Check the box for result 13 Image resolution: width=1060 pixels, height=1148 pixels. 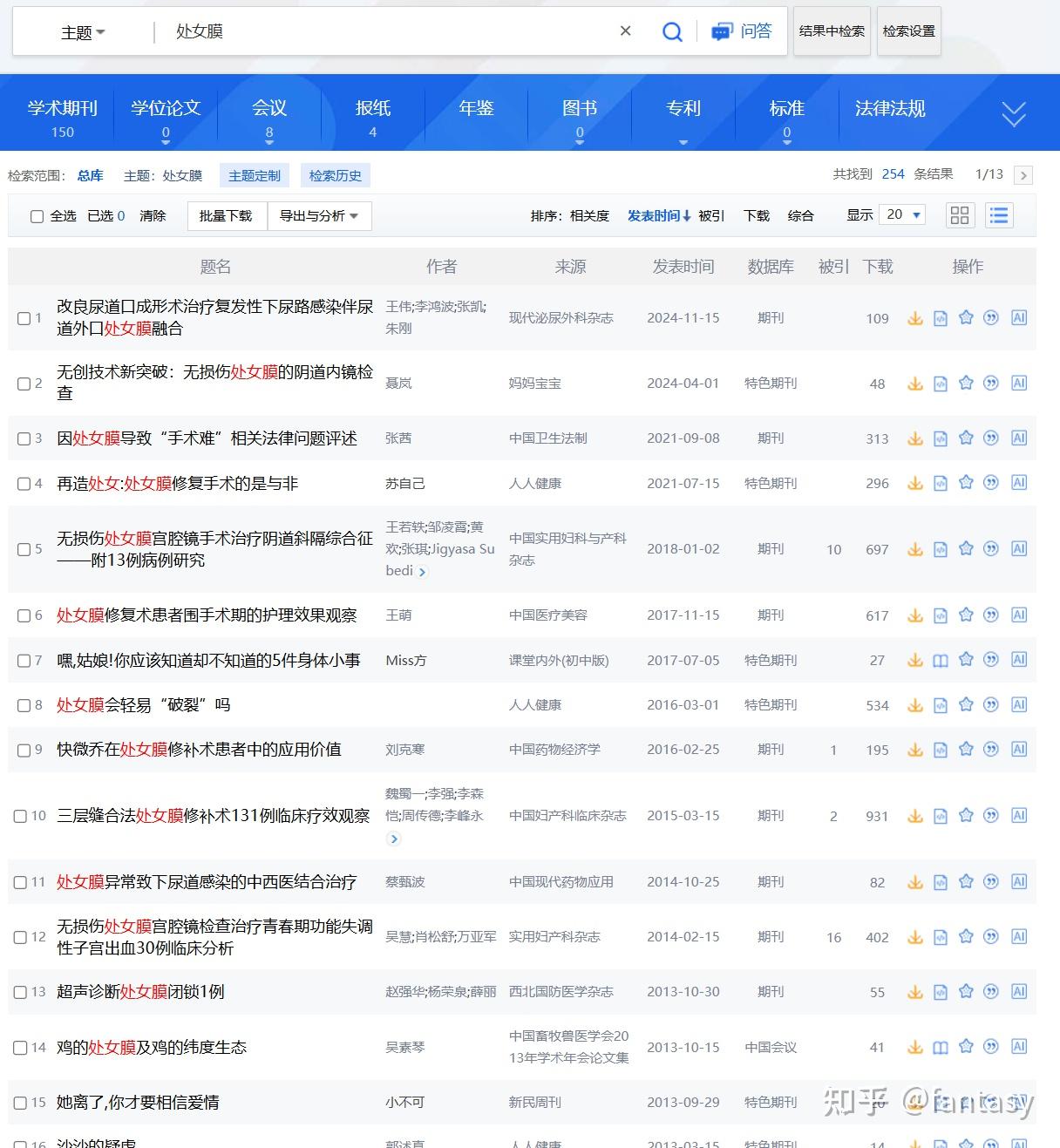point(20,992)
